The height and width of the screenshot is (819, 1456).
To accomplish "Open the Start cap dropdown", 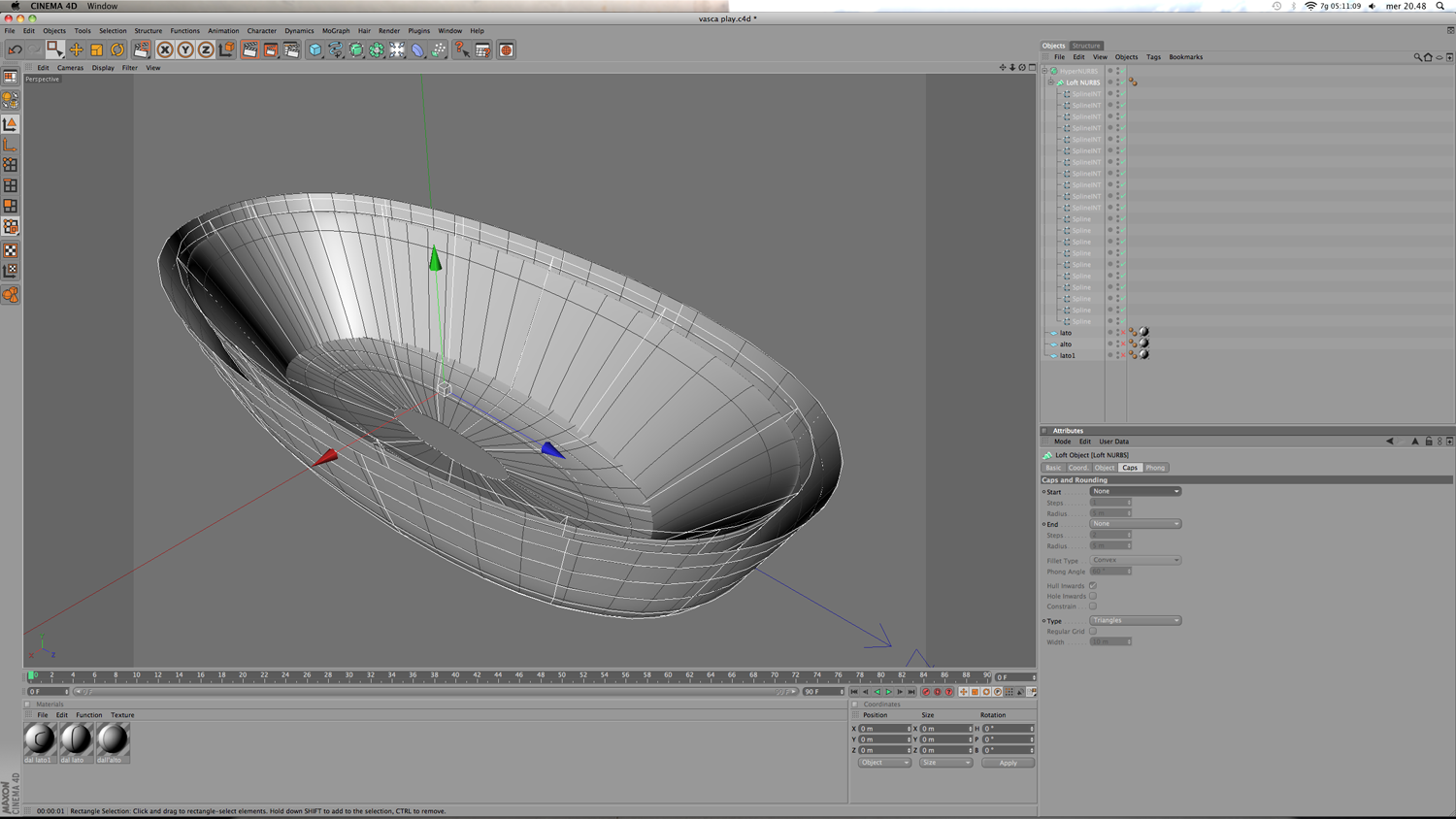I will [1135, 491].
